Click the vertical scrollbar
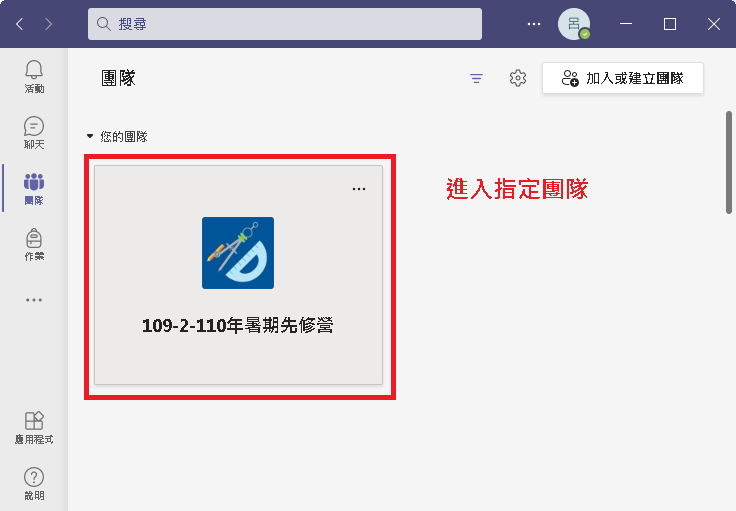 (729, 162)
